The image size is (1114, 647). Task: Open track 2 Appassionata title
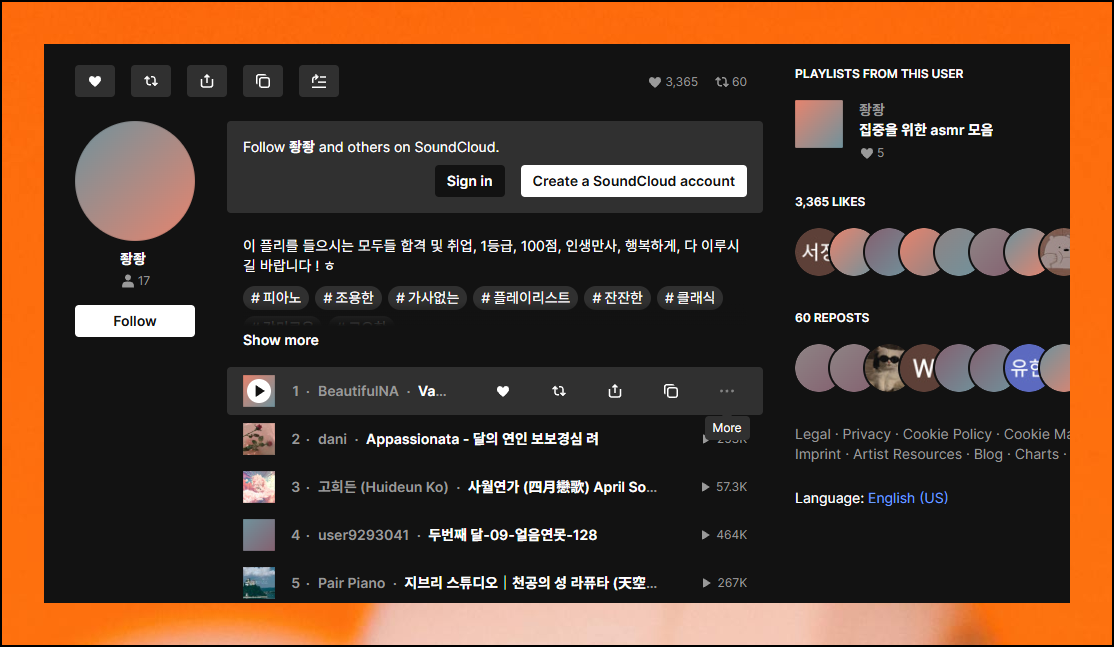482,439
